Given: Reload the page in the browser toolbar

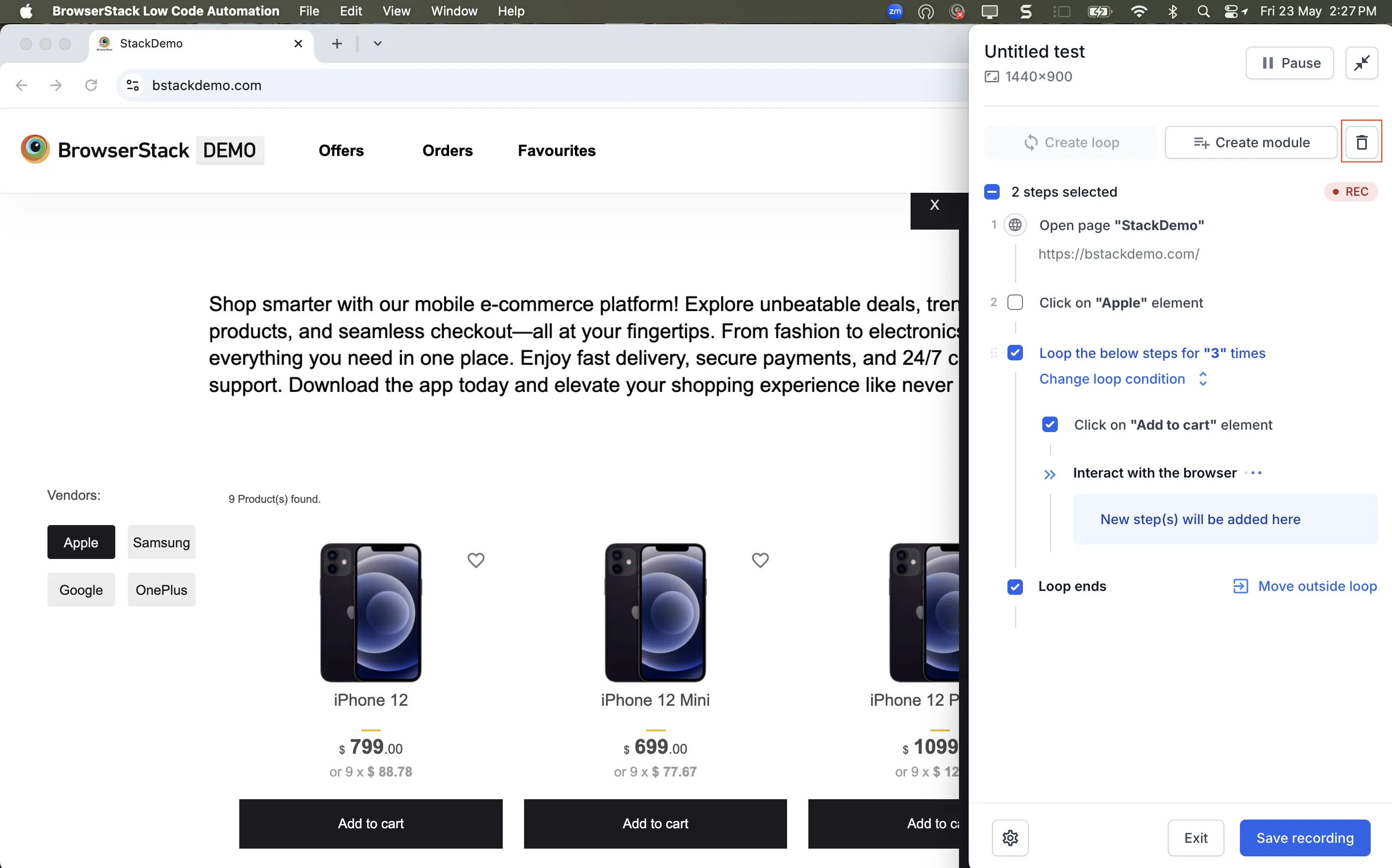Looking at the screenshot, I should [91, 85].
